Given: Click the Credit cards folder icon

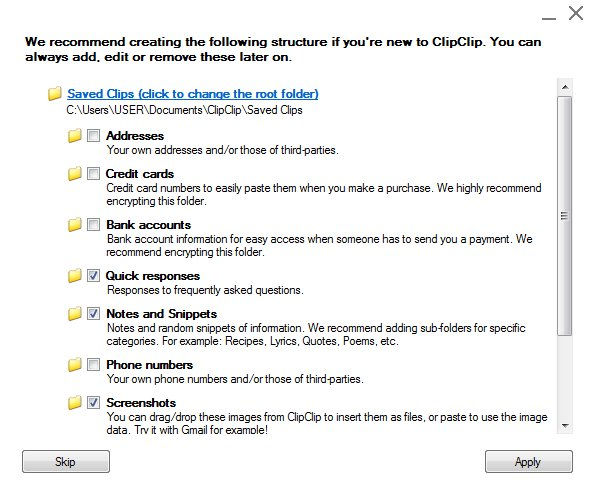Looking at the screenshot, I should pos(75,173).
